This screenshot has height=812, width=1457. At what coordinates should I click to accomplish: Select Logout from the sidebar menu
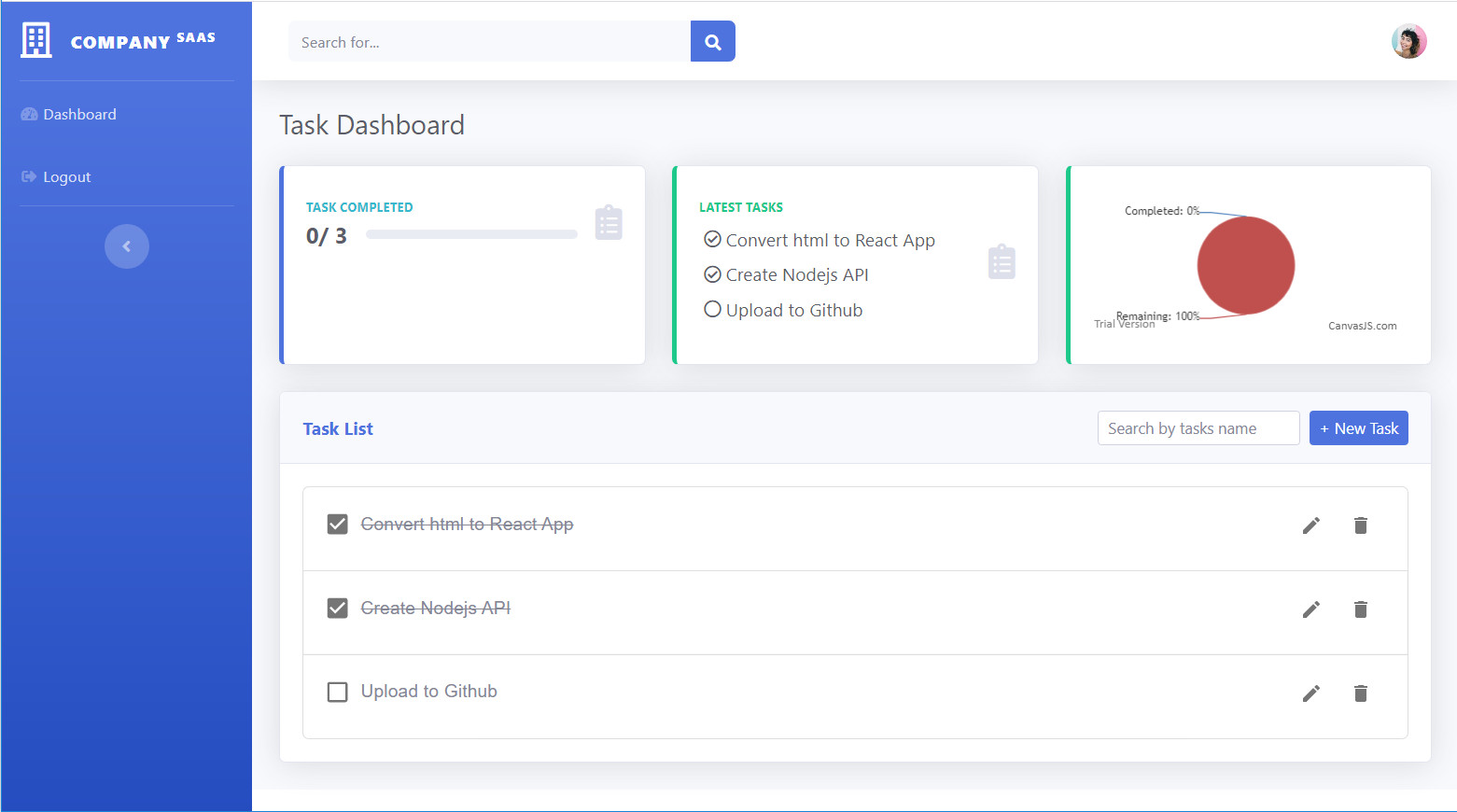pyautogui.click(x=66, y=175)
